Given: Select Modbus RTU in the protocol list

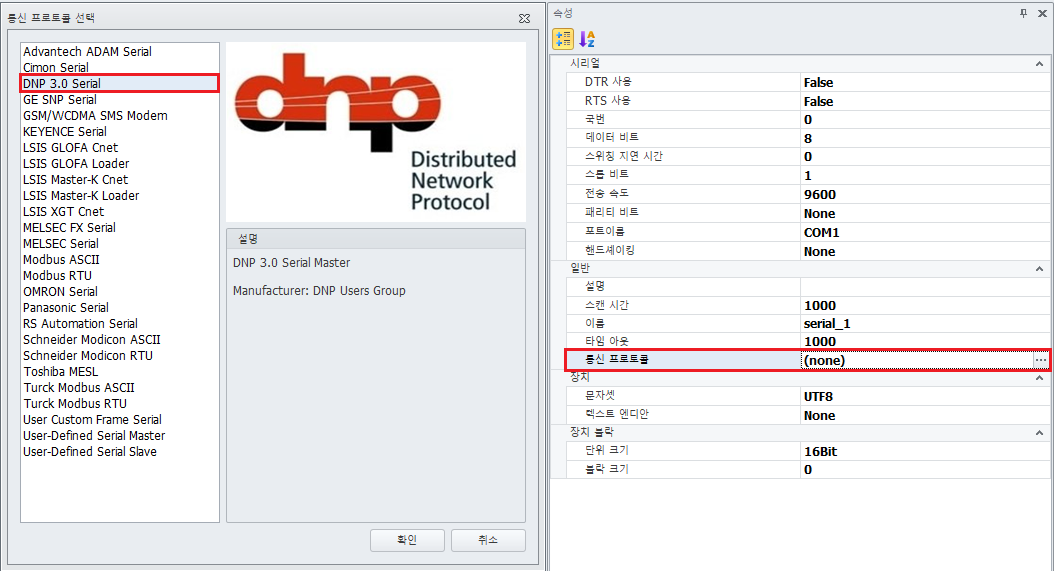Looking at the screenshot, I should (x=58, y=276).
